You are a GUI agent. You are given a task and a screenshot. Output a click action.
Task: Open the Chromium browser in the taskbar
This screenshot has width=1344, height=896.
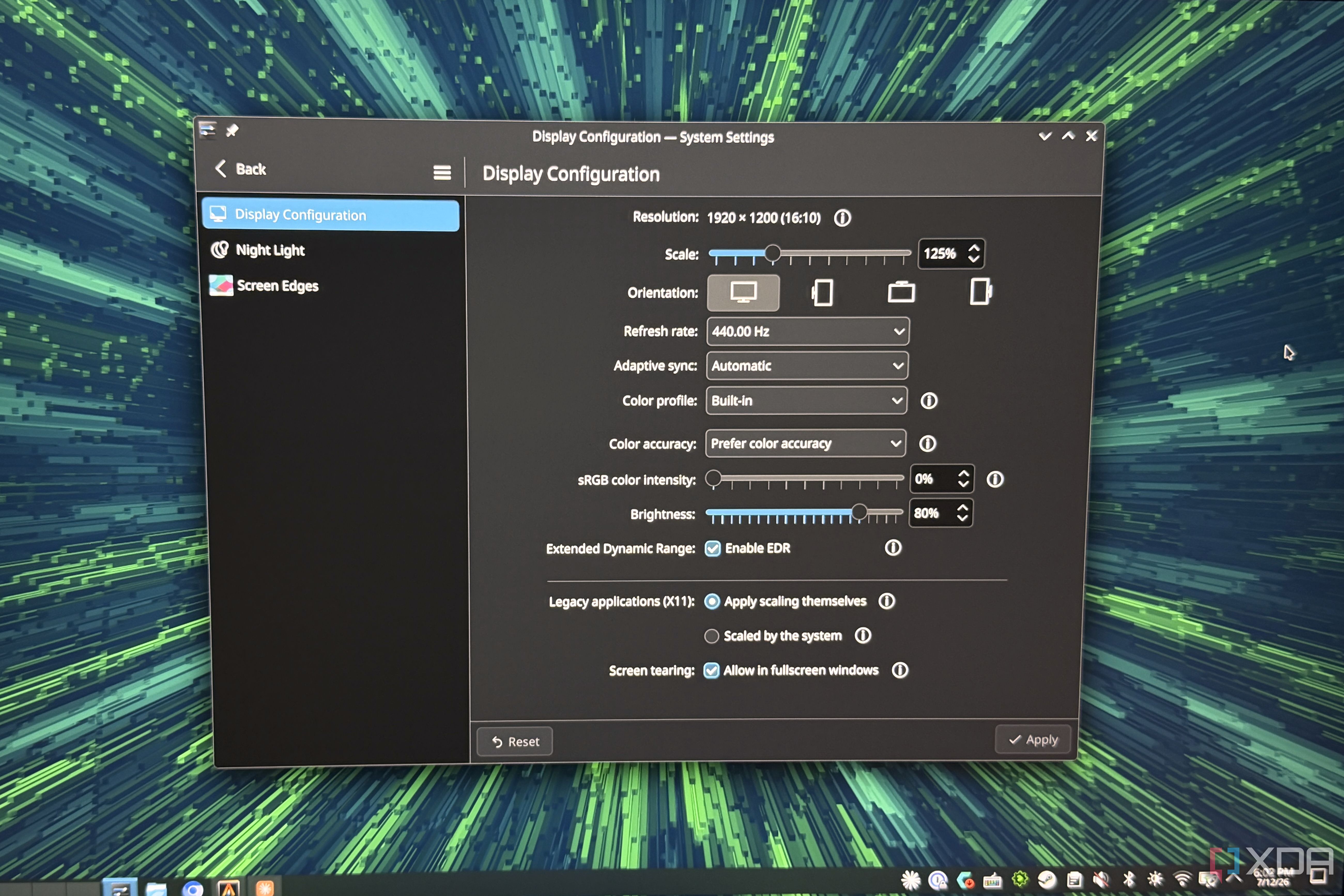pos(193,889)
